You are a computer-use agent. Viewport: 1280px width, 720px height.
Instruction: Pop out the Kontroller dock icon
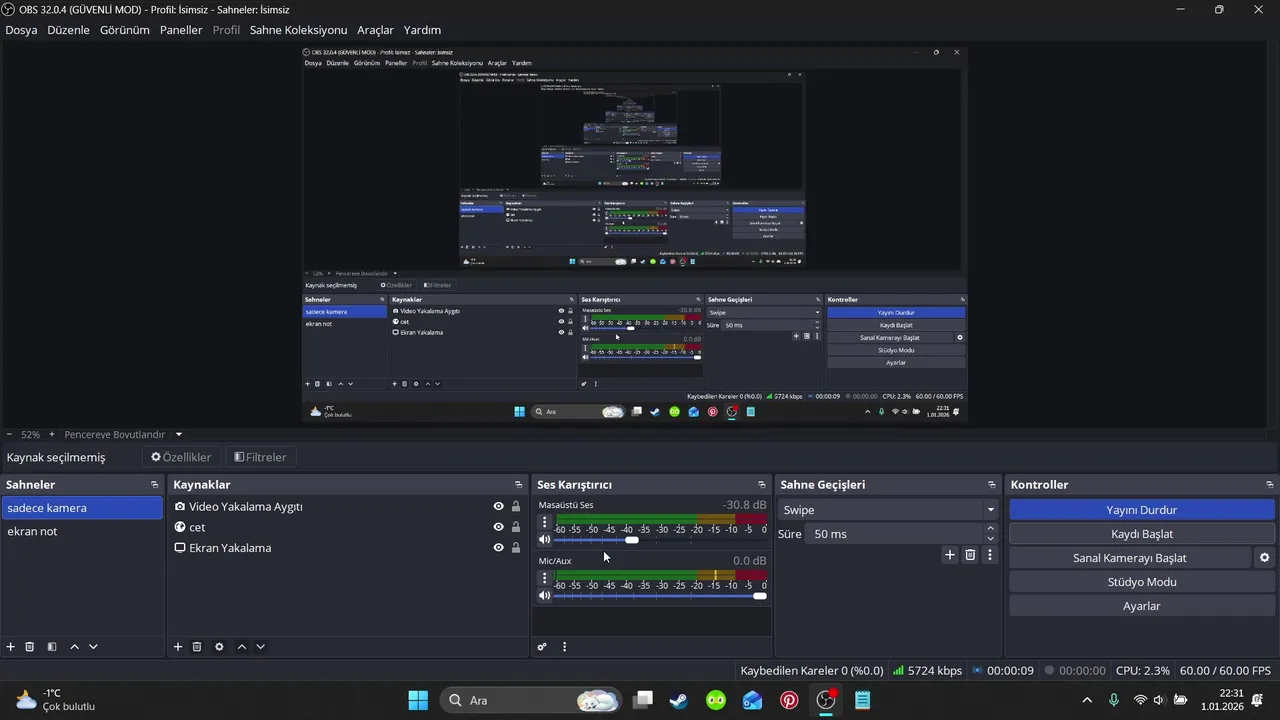point(1269,485)
